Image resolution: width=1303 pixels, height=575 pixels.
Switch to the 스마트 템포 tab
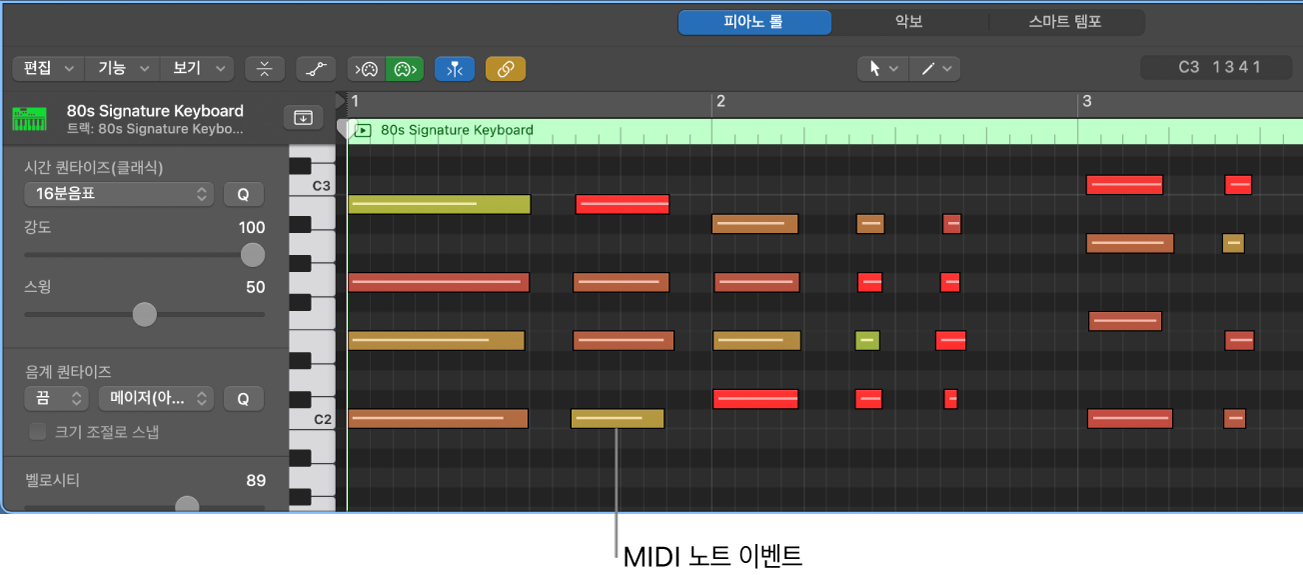pos(1066,22)
